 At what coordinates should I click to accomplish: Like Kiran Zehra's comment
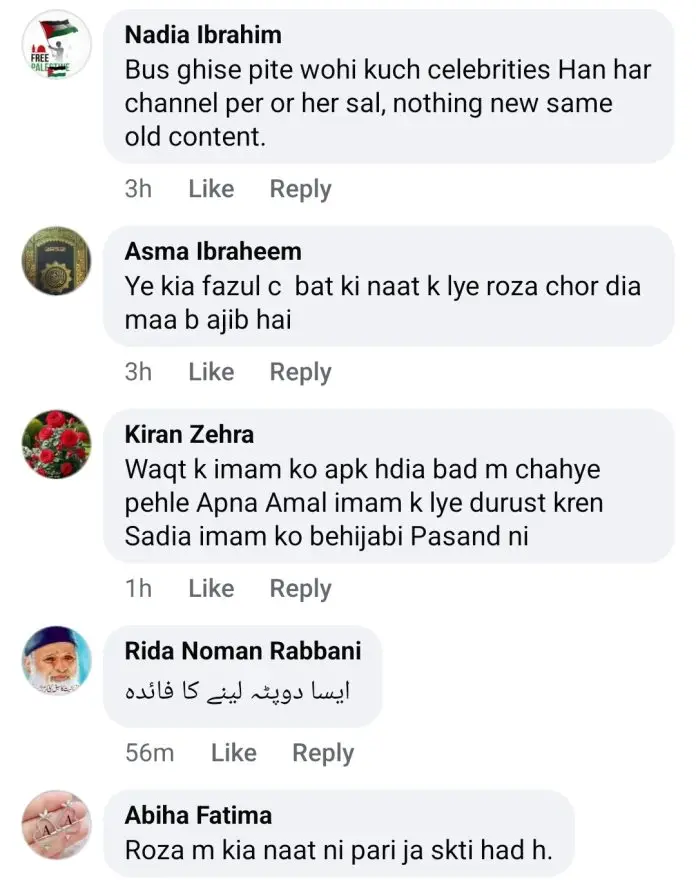(x=211, y=589)
